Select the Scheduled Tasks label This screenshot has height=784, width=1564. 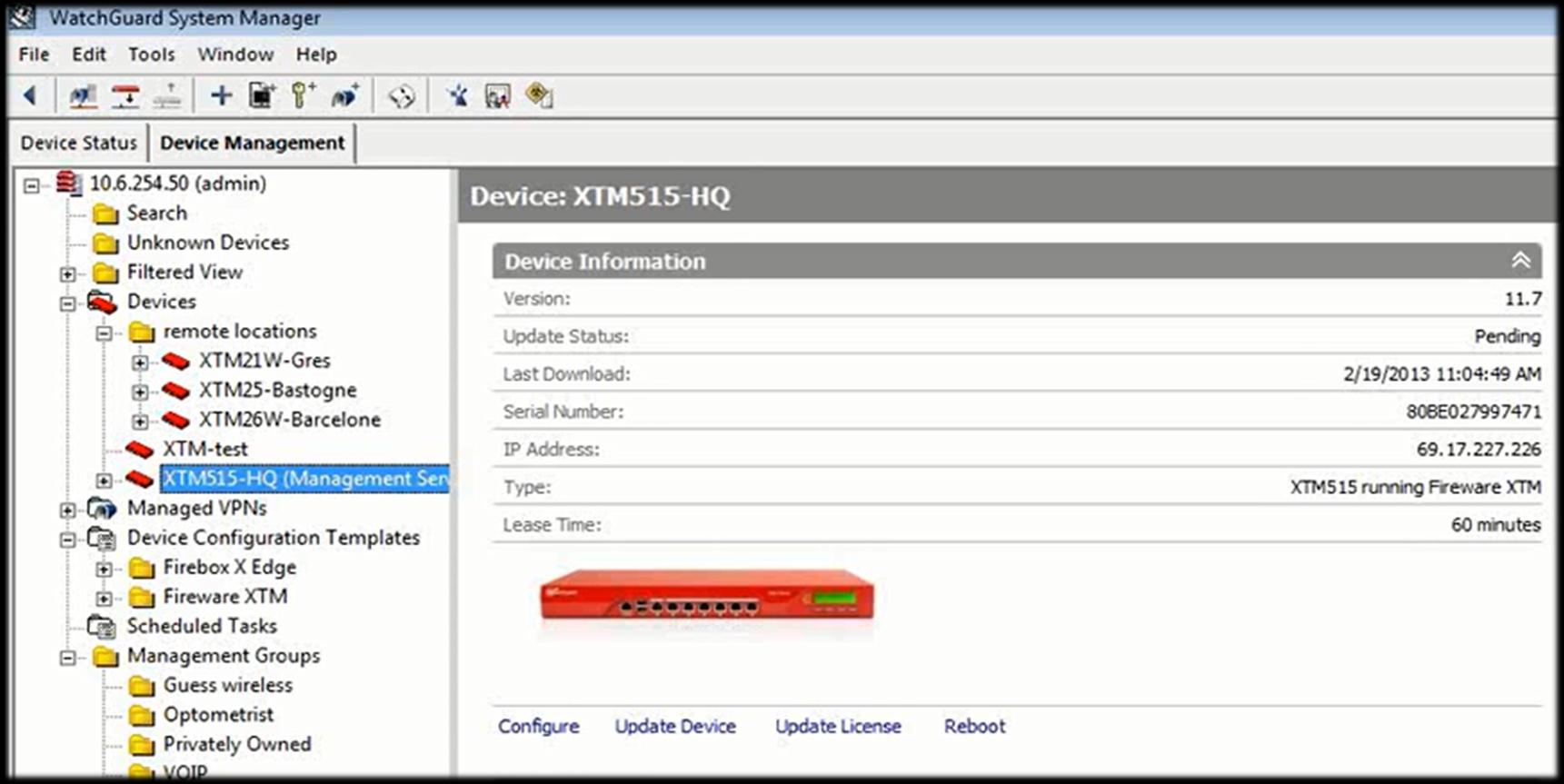(202, 626)
